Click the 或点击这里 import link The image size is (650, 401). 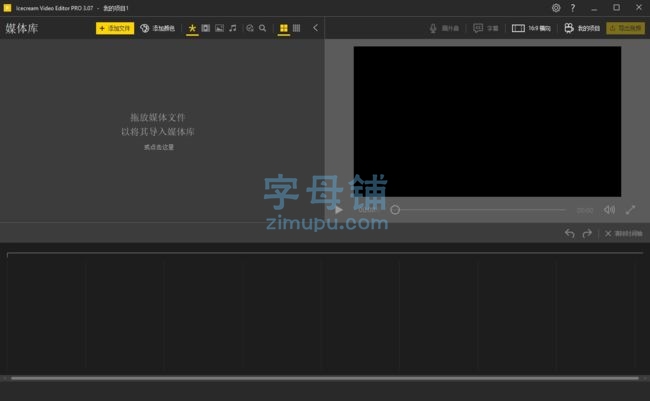click(159, 147)
